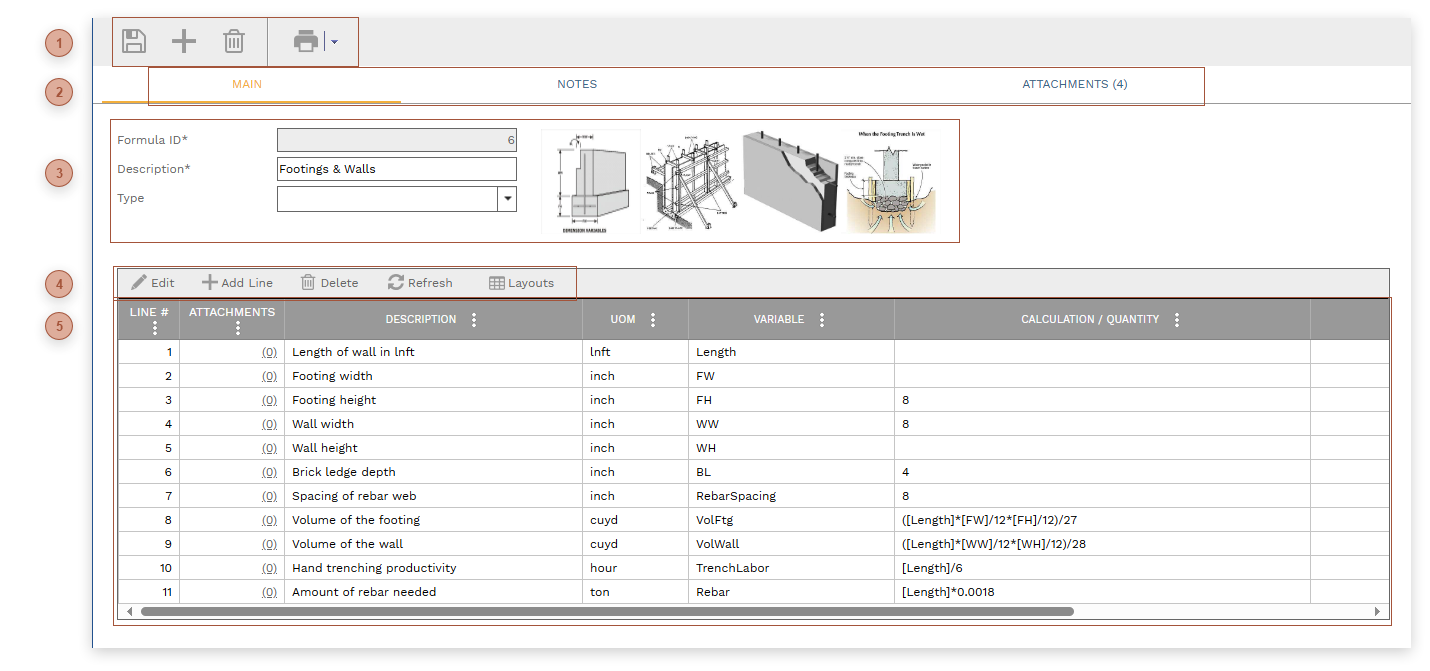Click the Edit pencil button in grid toolbar
This screenshot has width=1430, height=671.
(x=153, y=283)
